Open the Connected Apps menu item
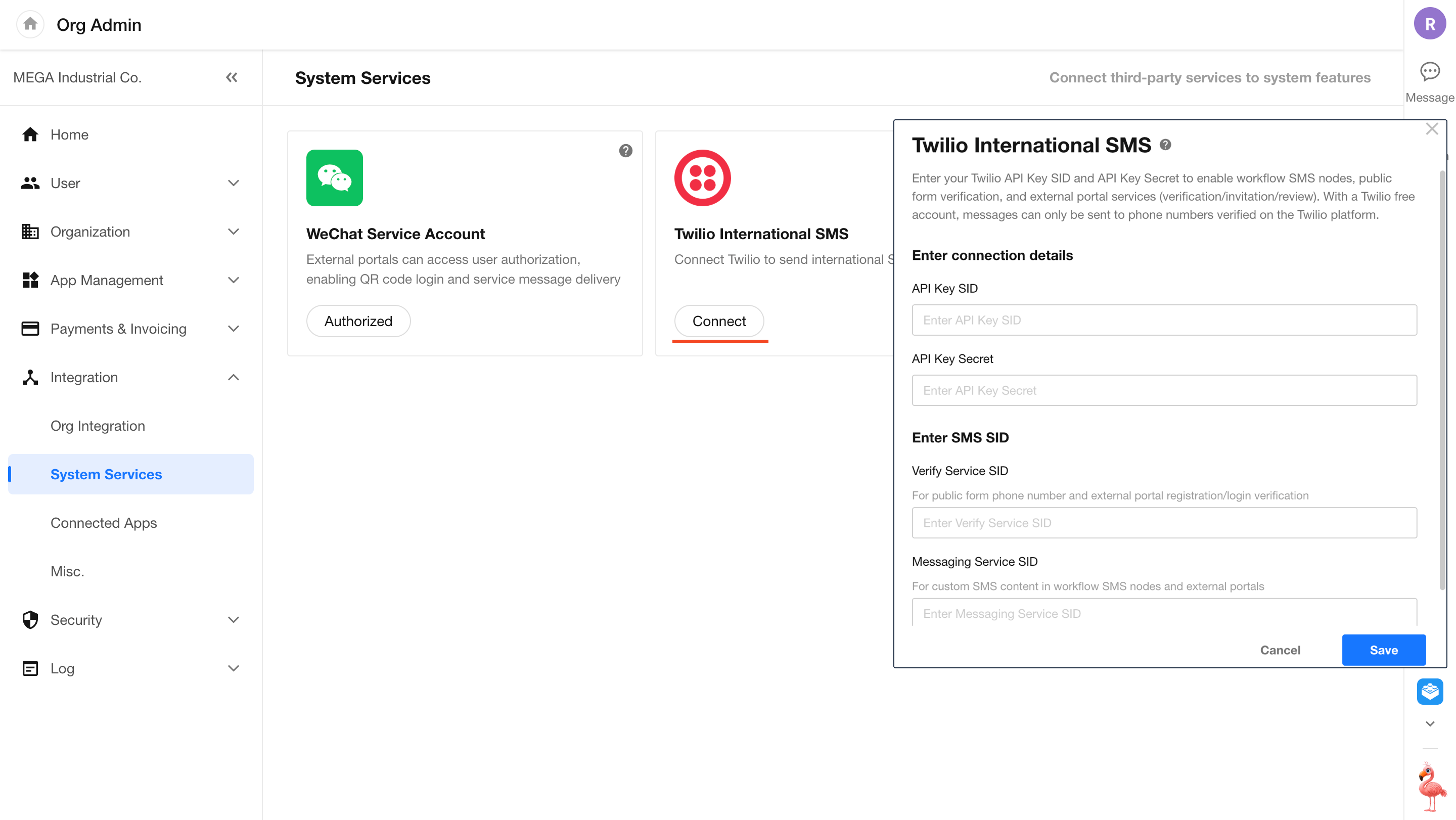1456x820 pixels. coord(104,523)
